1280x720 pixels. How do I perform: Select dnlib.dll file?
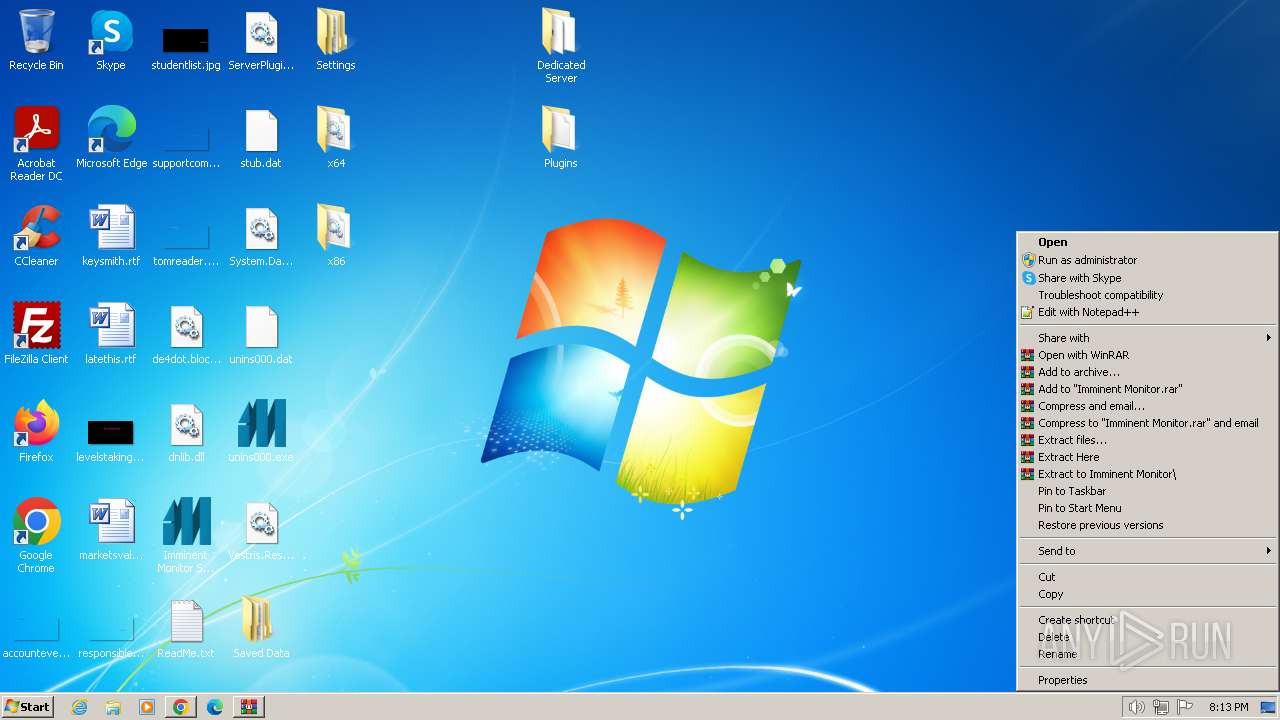pyautogui.click(x=186, y=432)
